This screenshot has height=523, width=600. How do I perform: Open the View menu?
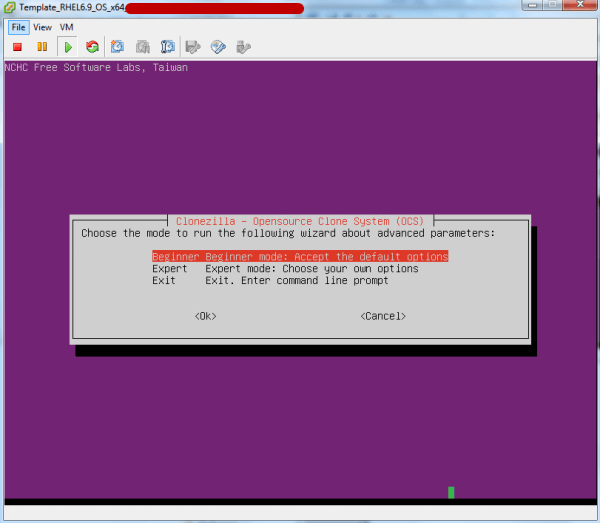click(42, 27)
